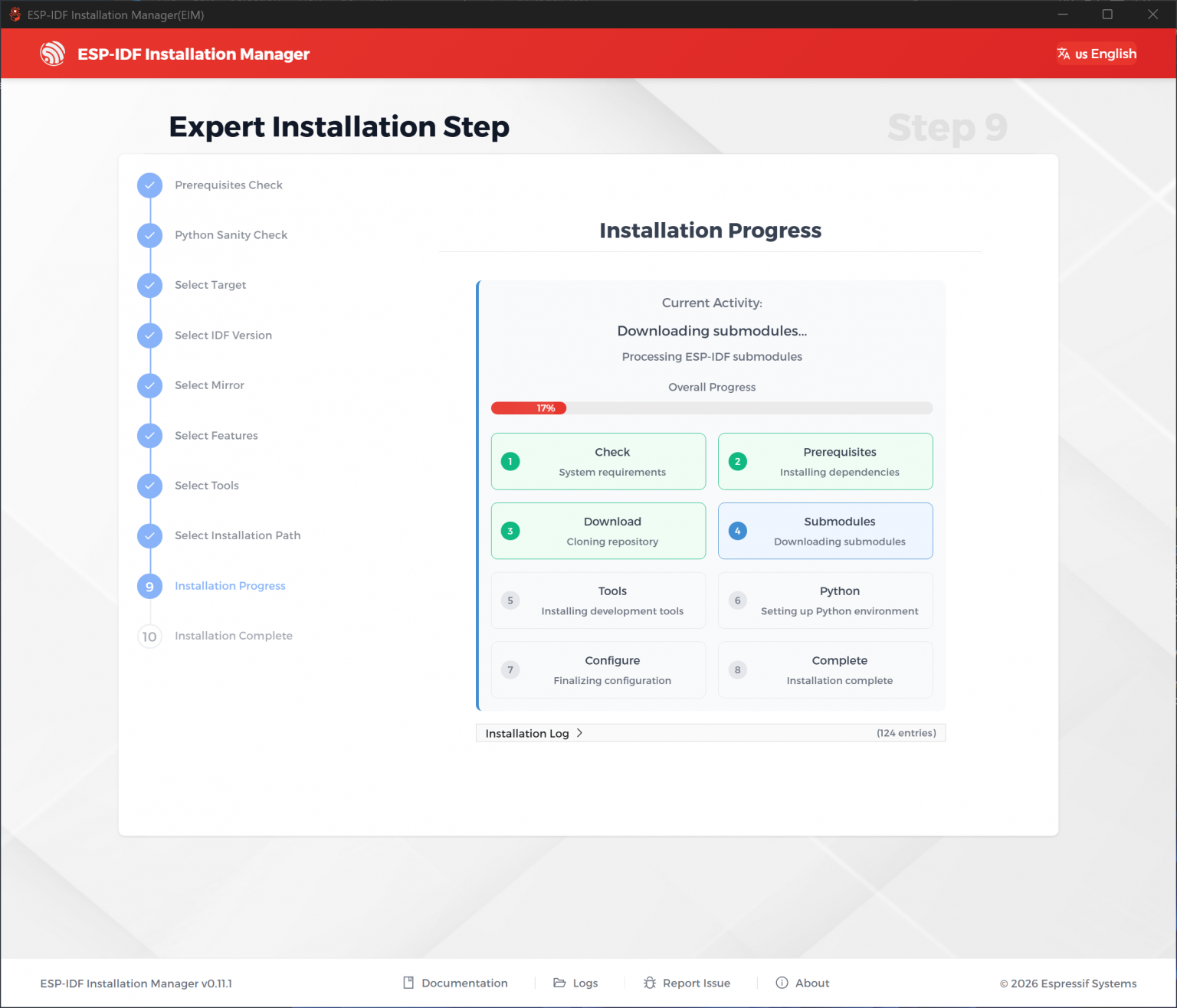Image resolution: width=1177 pixels, height=1008 pixels.
Task: Open the language selector showing English
Action: click(1097, 54)
